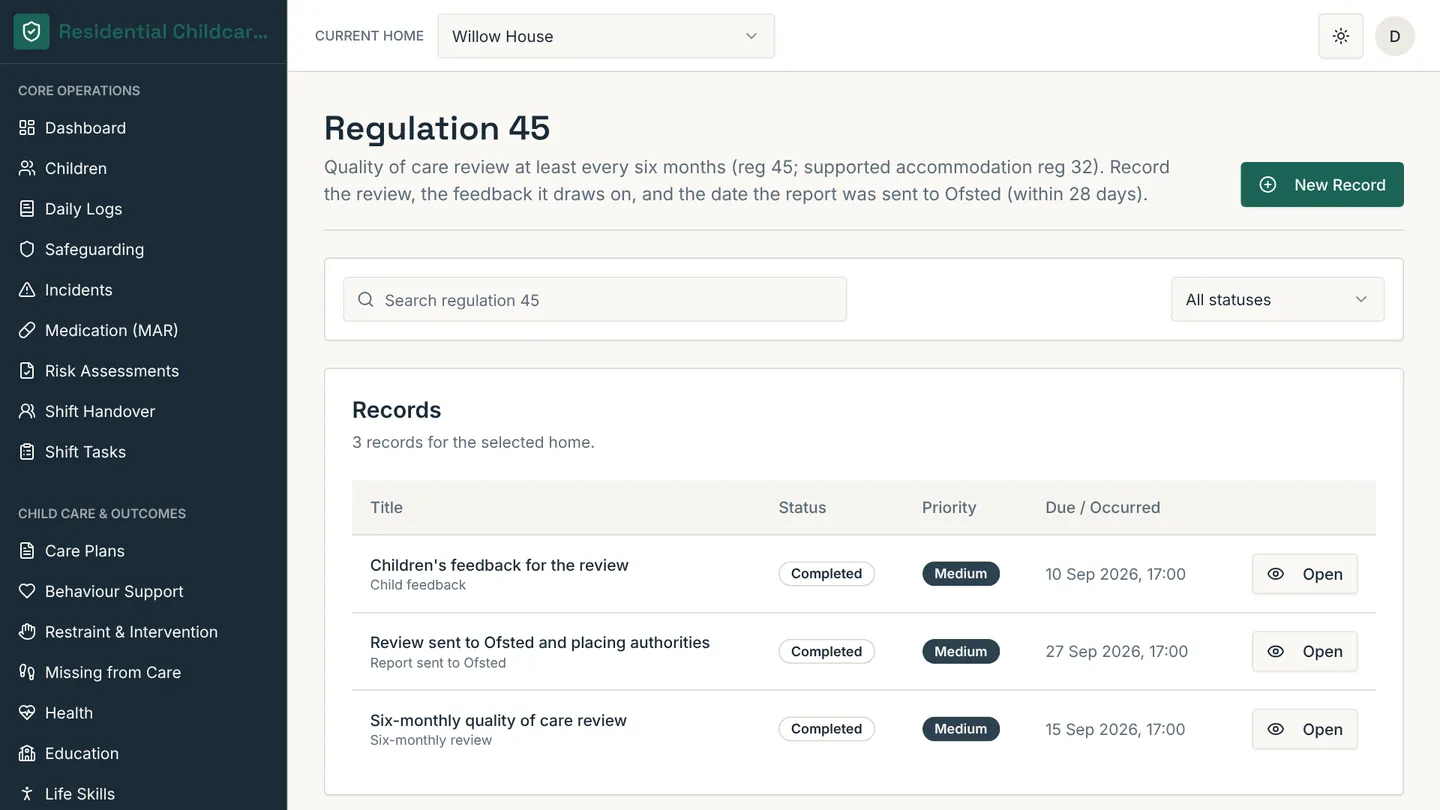Open Risk Assessments document icon
This screenshot has height=810, width=1440.
27,371
